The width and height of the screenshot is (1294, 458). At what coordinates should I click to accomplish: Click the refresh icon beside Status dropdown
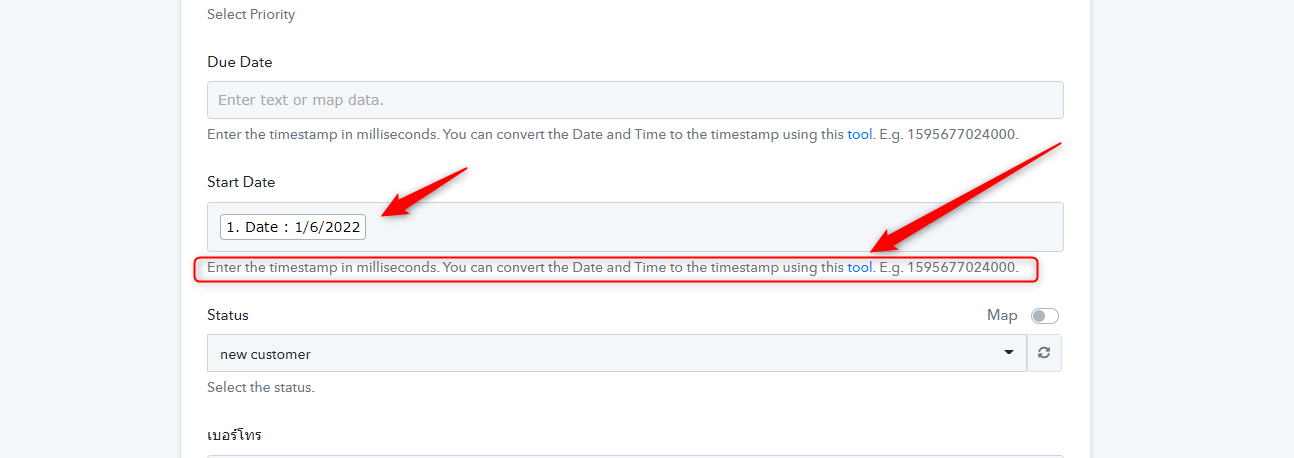(1044, 353)
